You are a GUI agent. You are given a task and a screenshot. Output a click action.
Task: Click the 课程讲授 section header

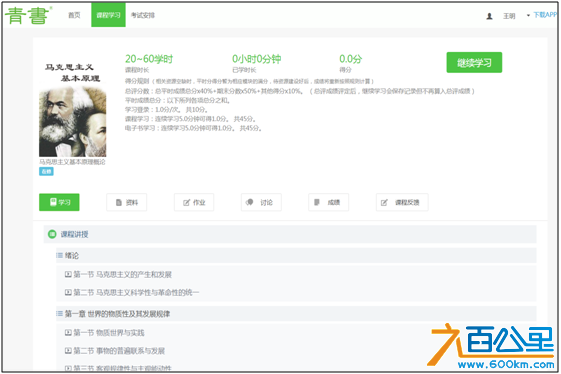click(290, 234)
